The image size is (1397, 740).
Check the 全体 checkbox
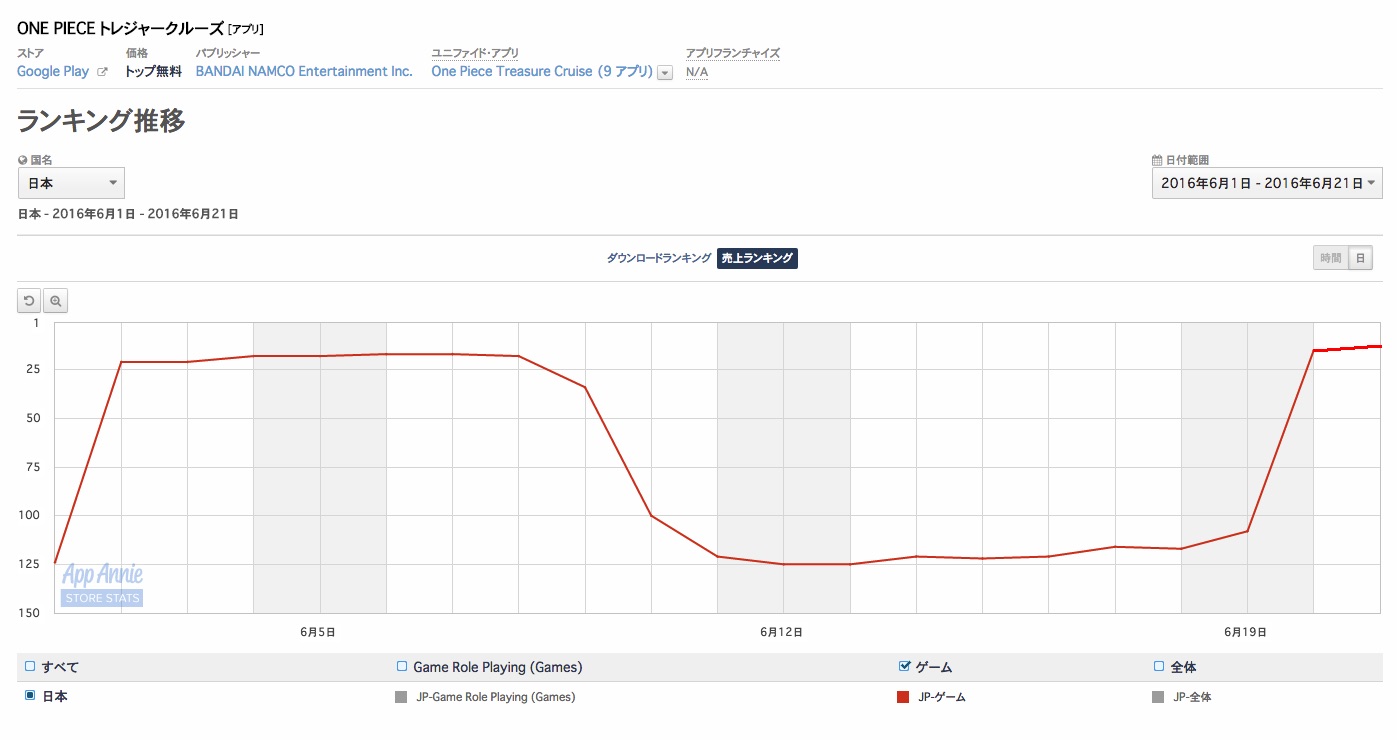click(x=1159, y=666)
